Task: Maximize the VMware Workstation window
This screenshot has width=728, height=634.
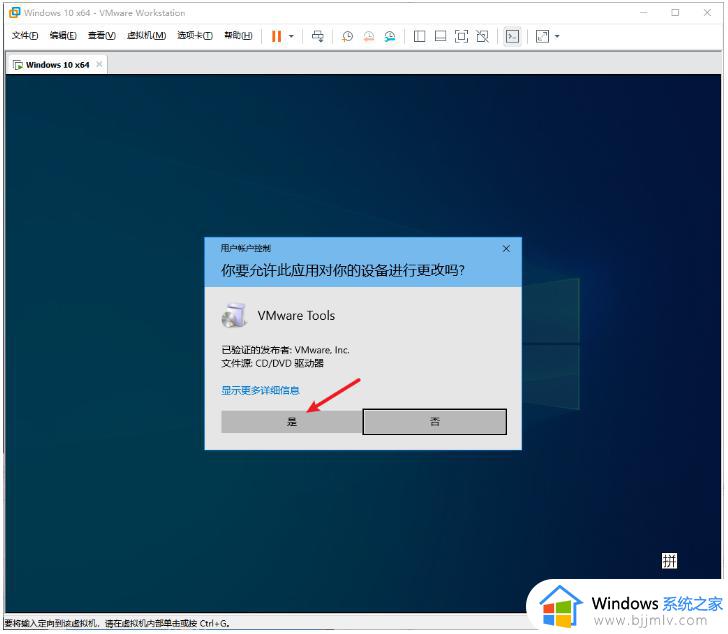Action: (675, 13)
